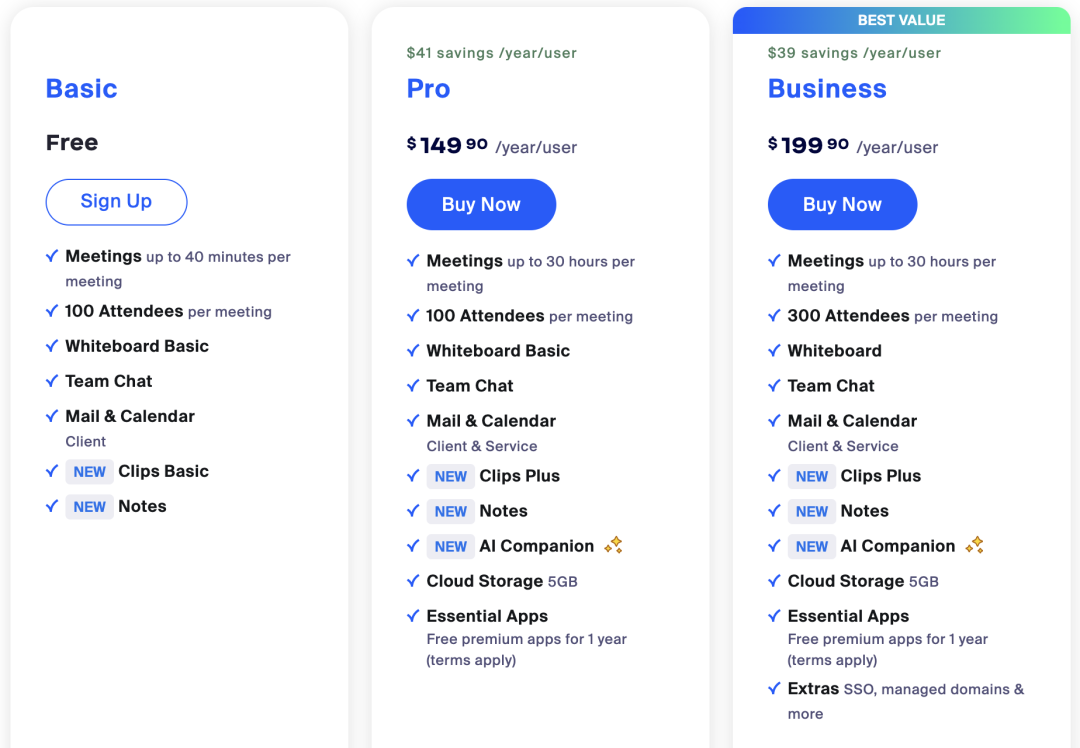
Task: Click the NEW badge next to Basic Notes
Action: pyautogui.click(x=89, y=507)
